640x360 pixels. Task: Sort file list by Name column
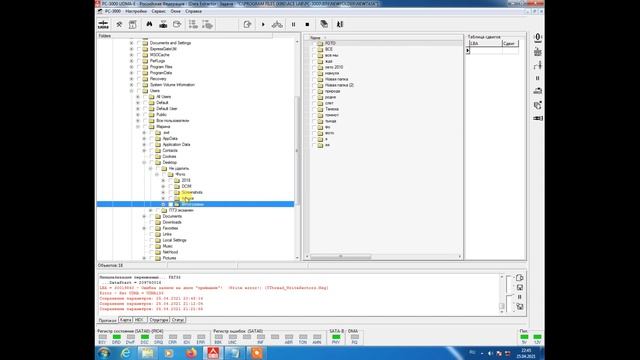tap(316, 38)
